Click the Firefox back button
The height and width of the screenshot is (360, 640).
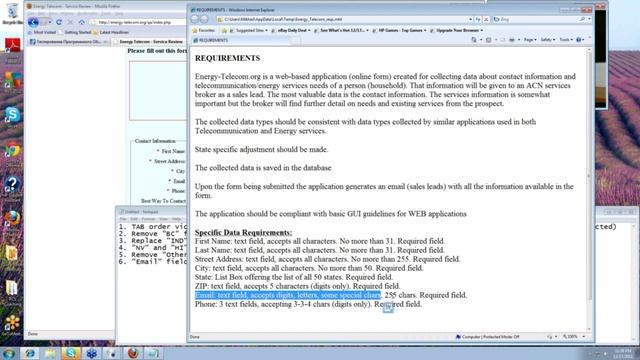[33, 22]
